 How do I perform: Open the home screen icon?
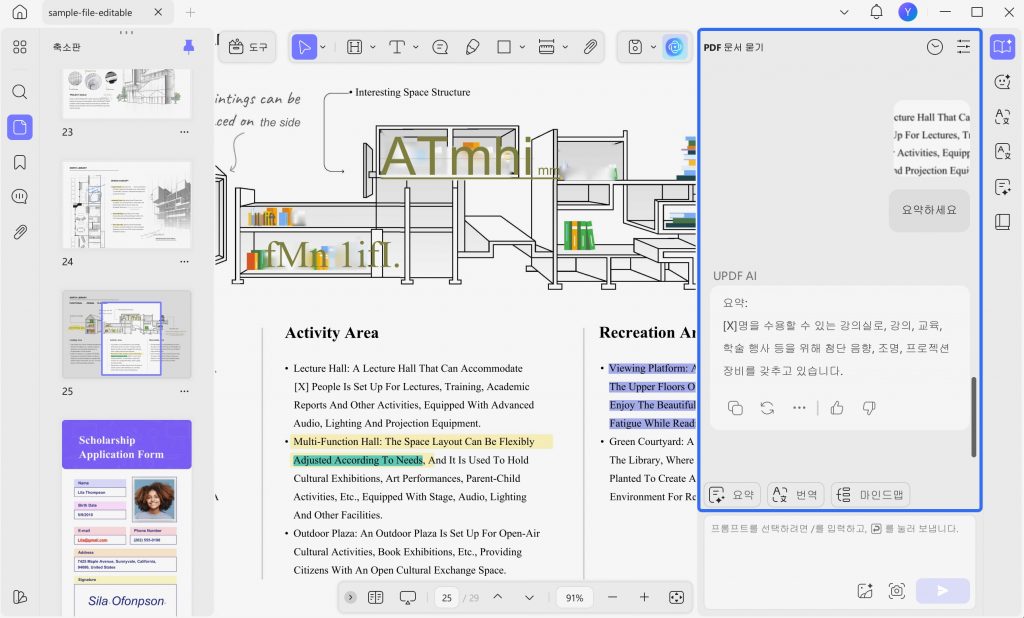20,12
